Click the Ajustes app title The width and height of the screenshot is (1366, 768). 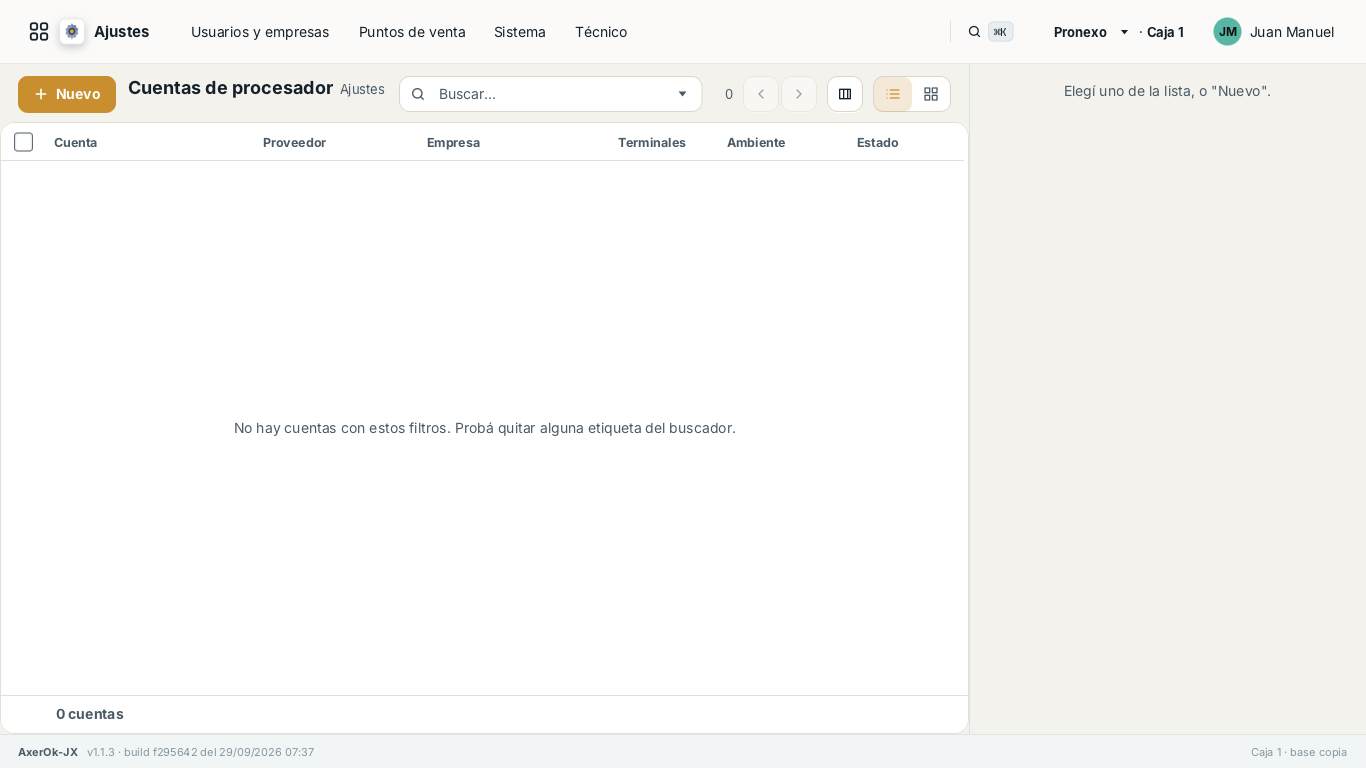point(121,32)
